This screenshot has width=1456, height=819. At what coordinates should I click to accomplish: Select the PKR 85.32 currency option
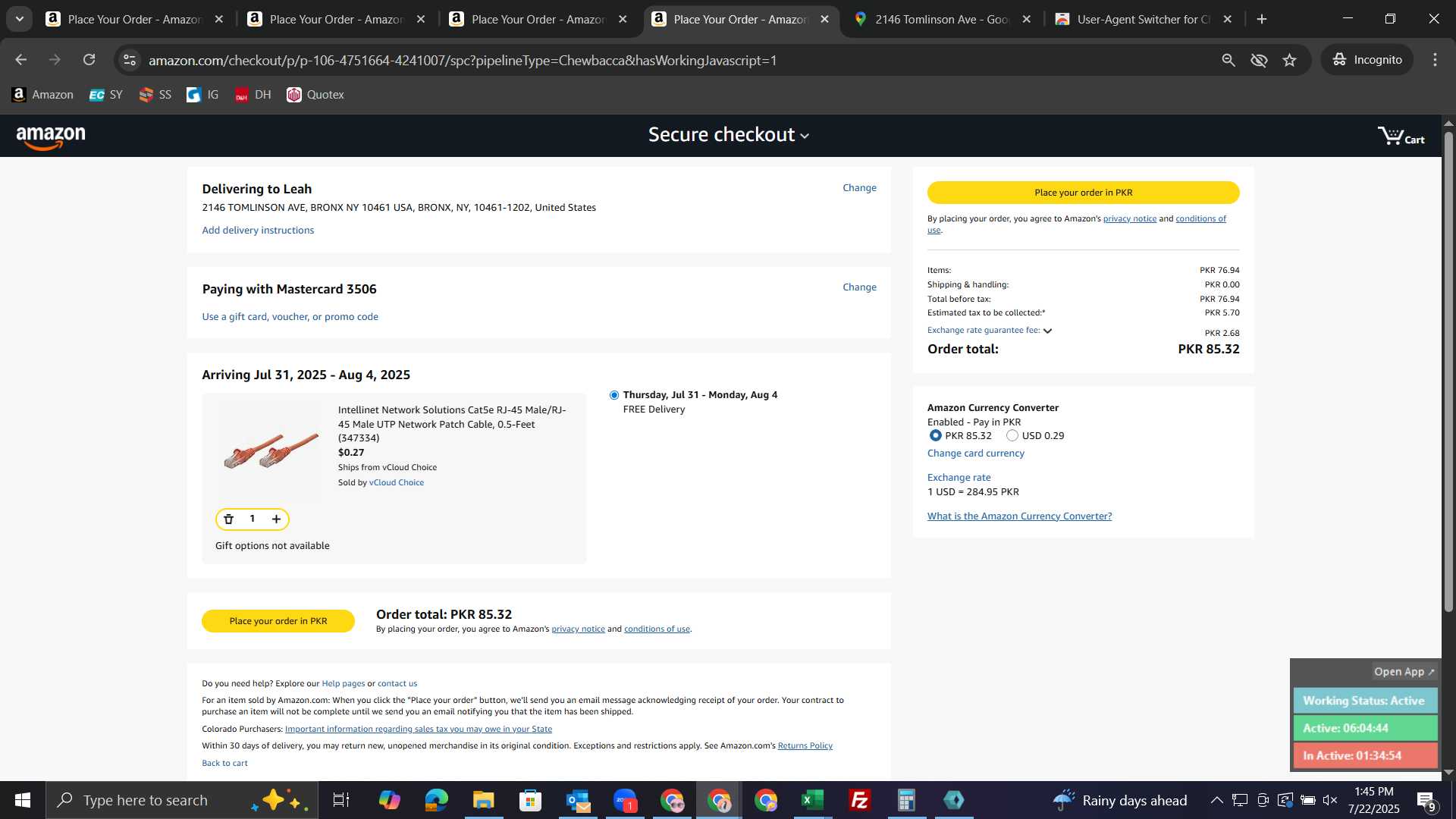point(935,436)
